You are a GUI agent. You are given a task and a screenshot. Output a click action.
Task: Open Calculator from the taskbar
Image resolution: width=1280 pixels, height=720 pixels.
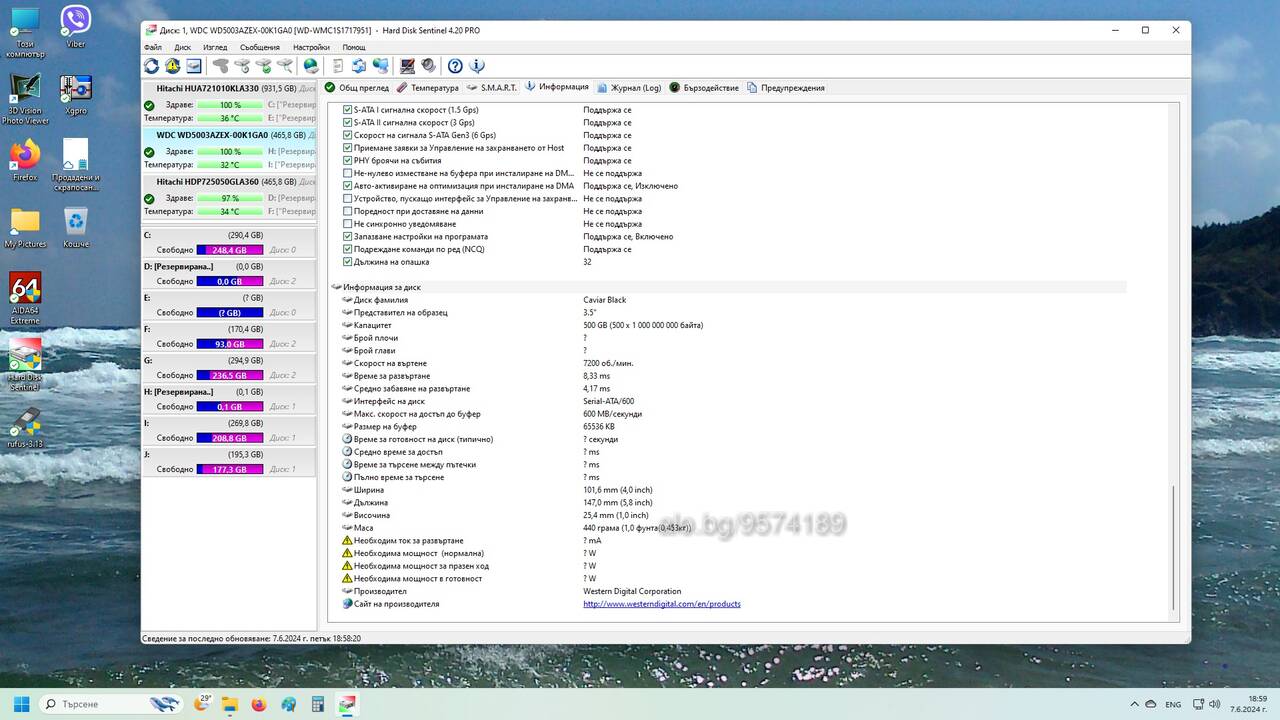(318, 704)
